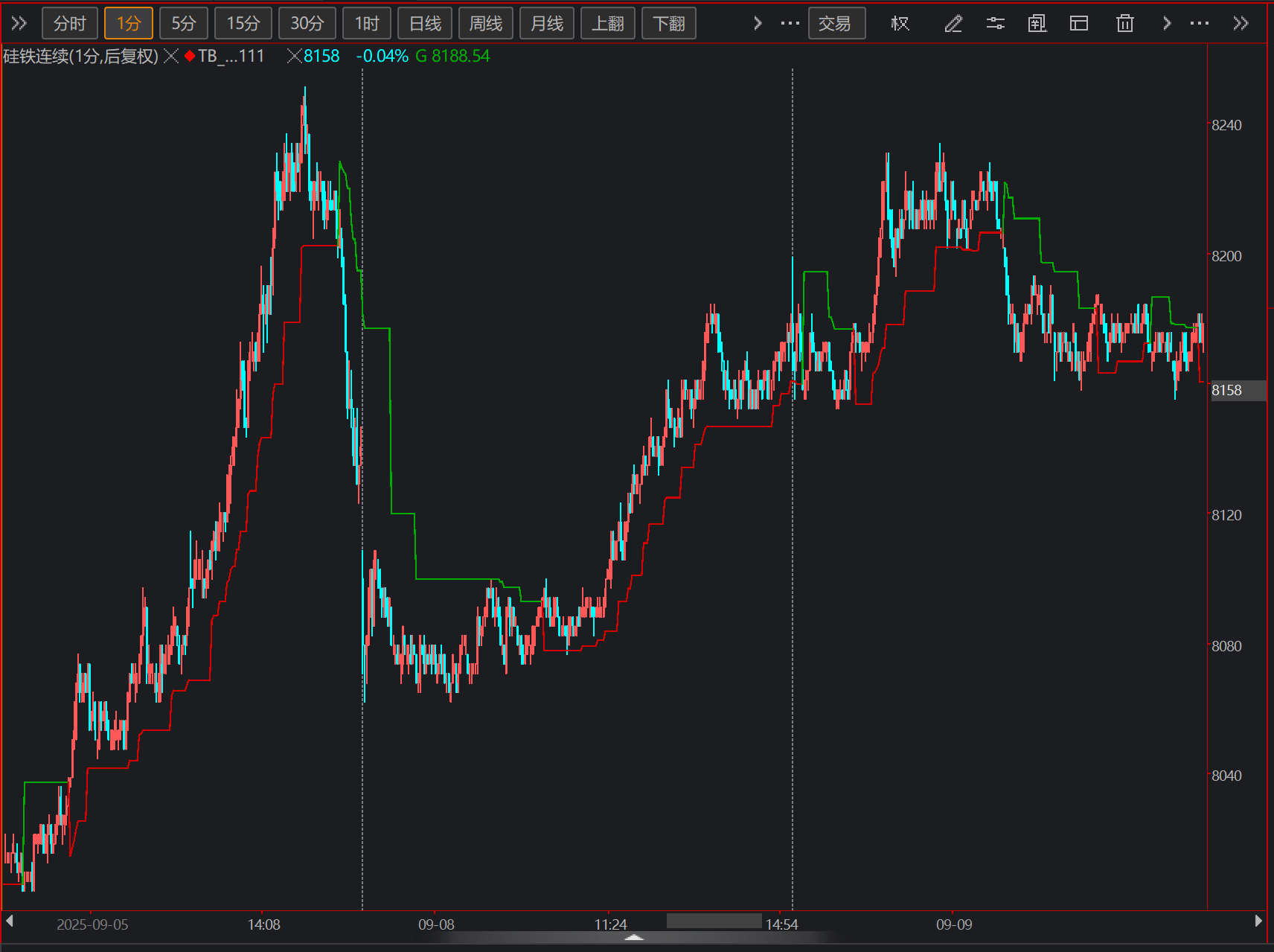Remove the TB indicator using its X
Viewport: 1274px width, 952px height.
pos(294,56)
